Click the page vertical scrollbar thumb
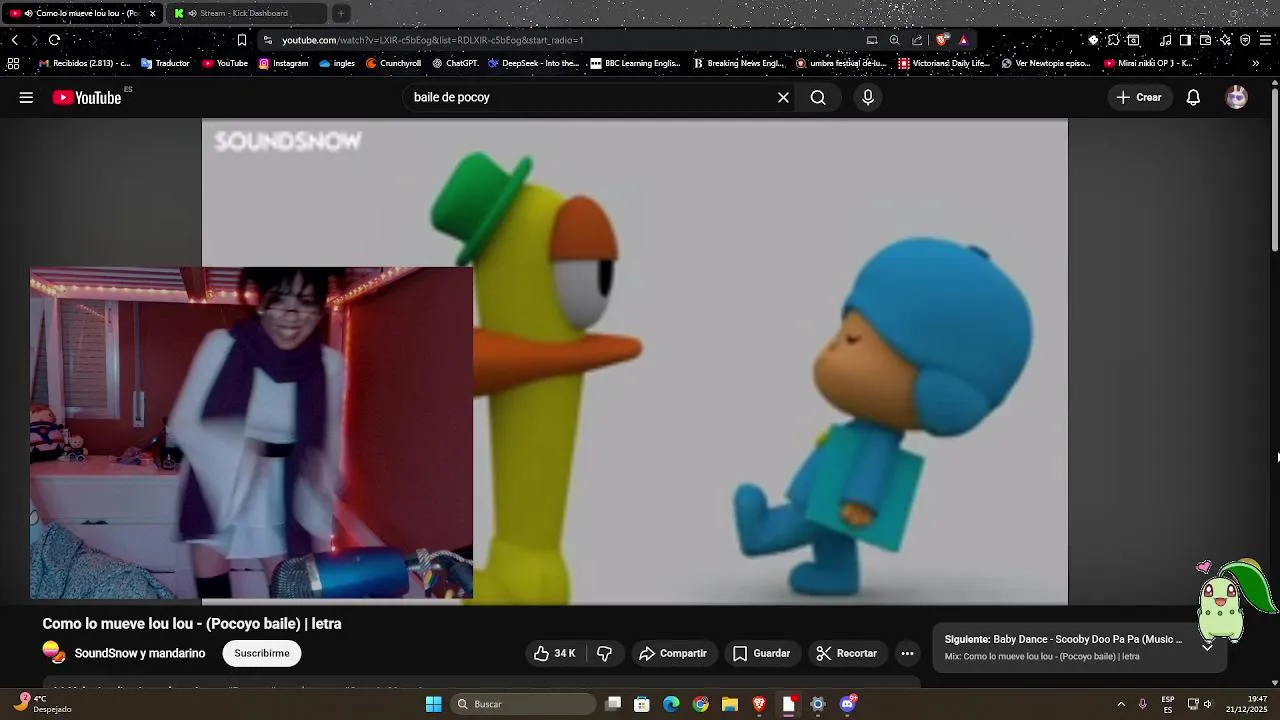Image resolution: width=1280 pixels, height=720 pixels. tap(1275, 170)
